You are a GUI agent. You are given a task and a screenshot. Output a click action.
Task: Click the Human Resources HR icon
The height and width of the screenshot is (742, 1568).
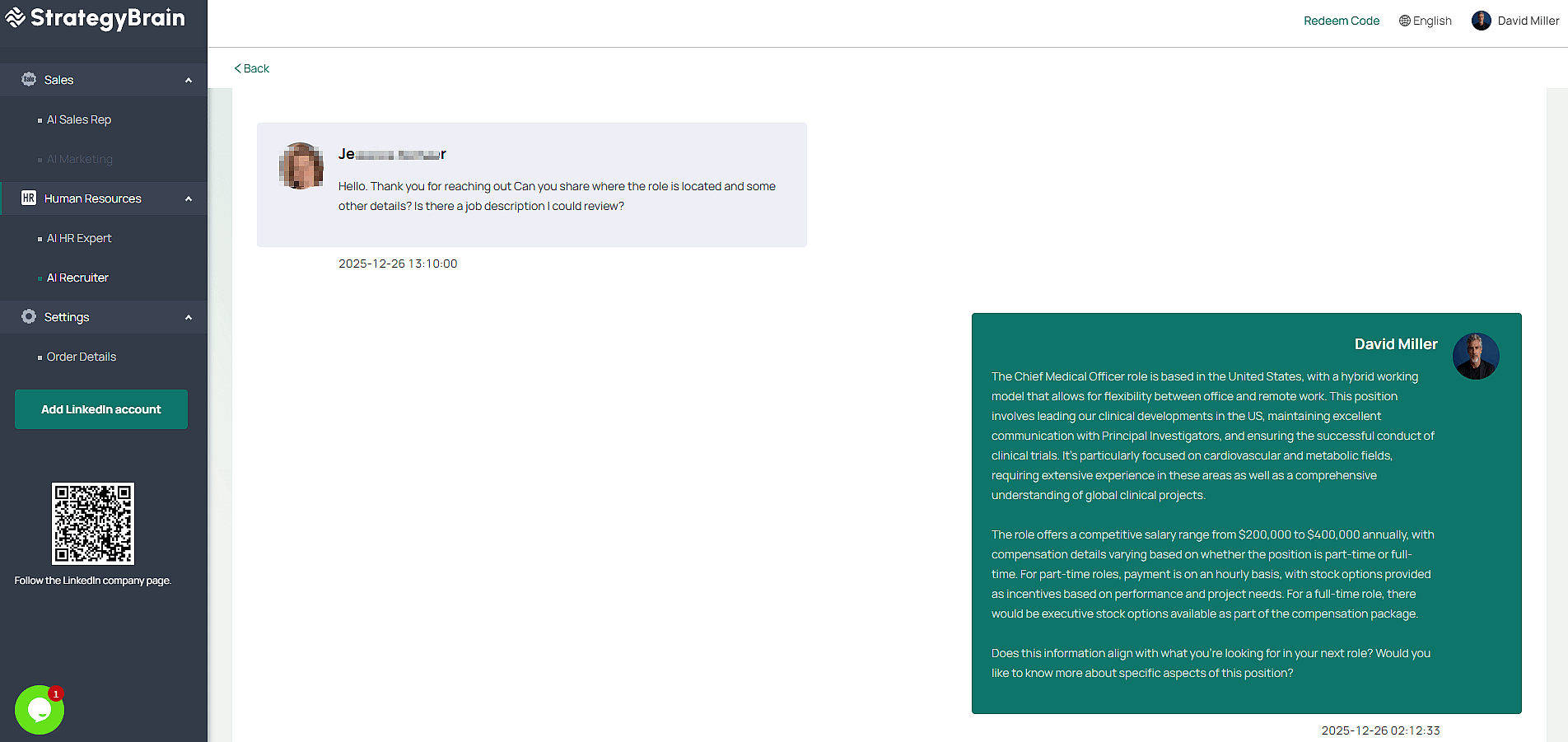point(29,198)
